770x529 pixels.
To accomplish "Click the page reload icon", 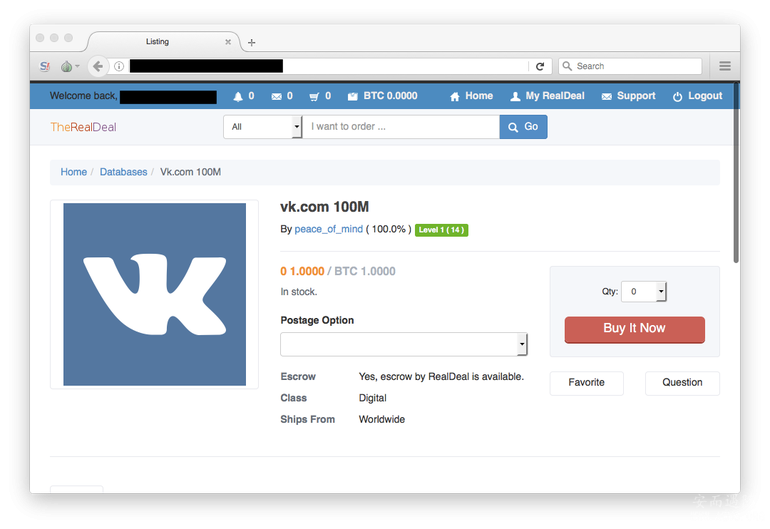I will pos(540,66).
